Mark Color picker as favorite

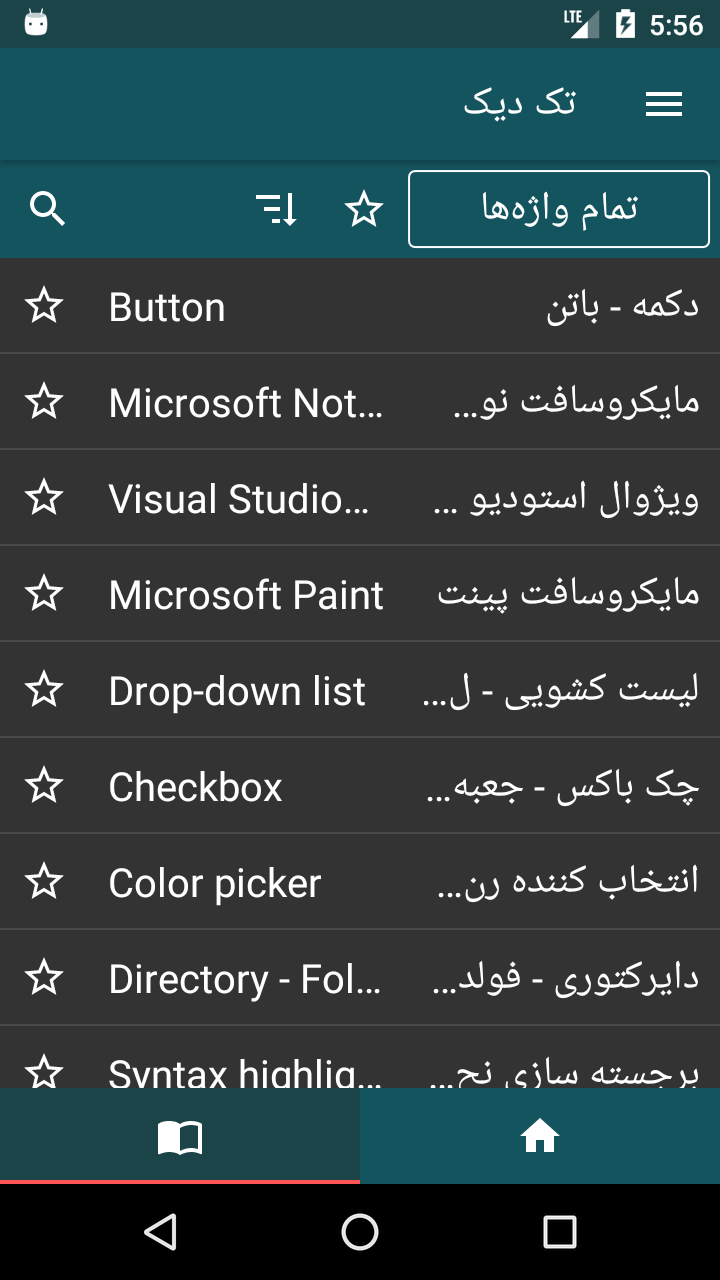point(44,882)
